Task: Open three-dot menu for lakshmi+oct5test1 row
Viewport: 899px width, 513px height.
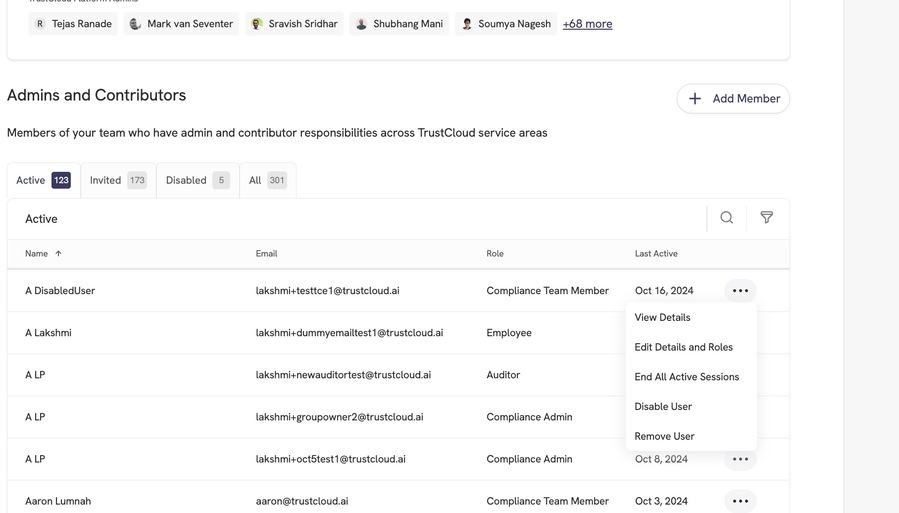Action: [x=740, y=459]
